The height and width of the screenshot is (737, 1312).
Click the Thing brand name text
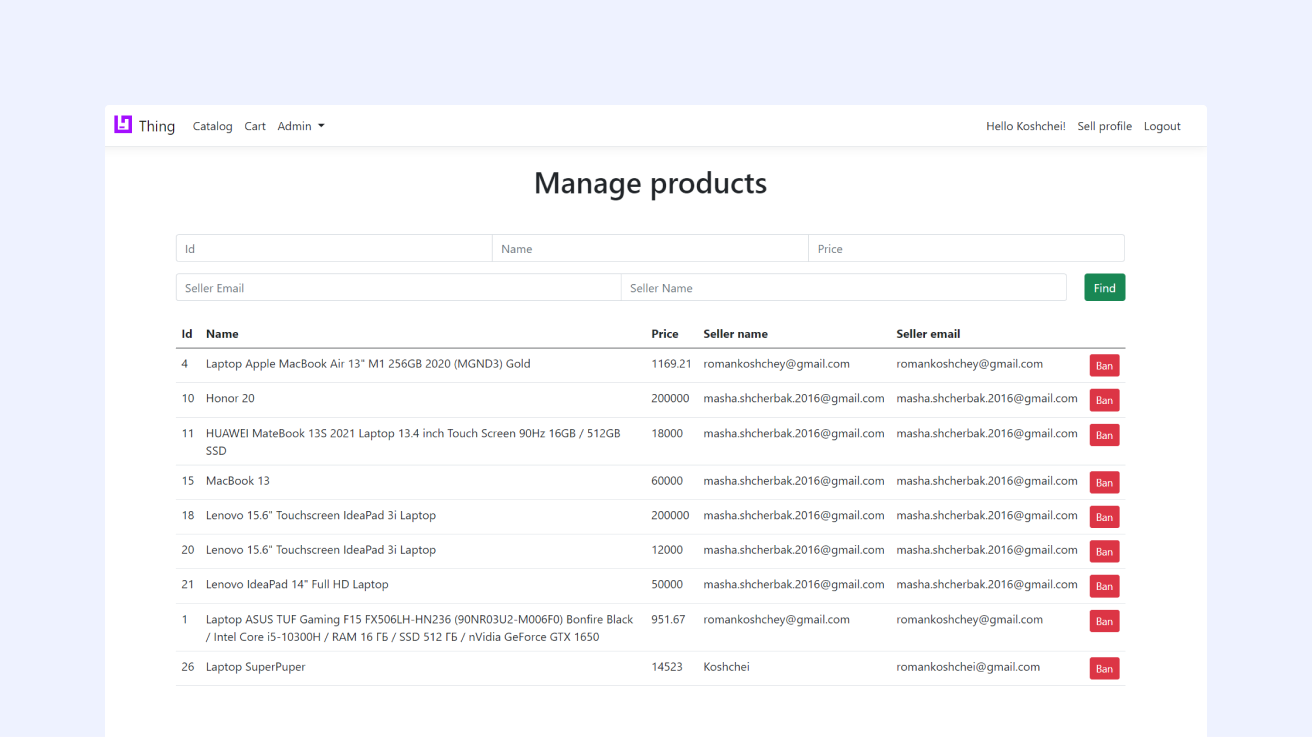click(x=157, y=126)
